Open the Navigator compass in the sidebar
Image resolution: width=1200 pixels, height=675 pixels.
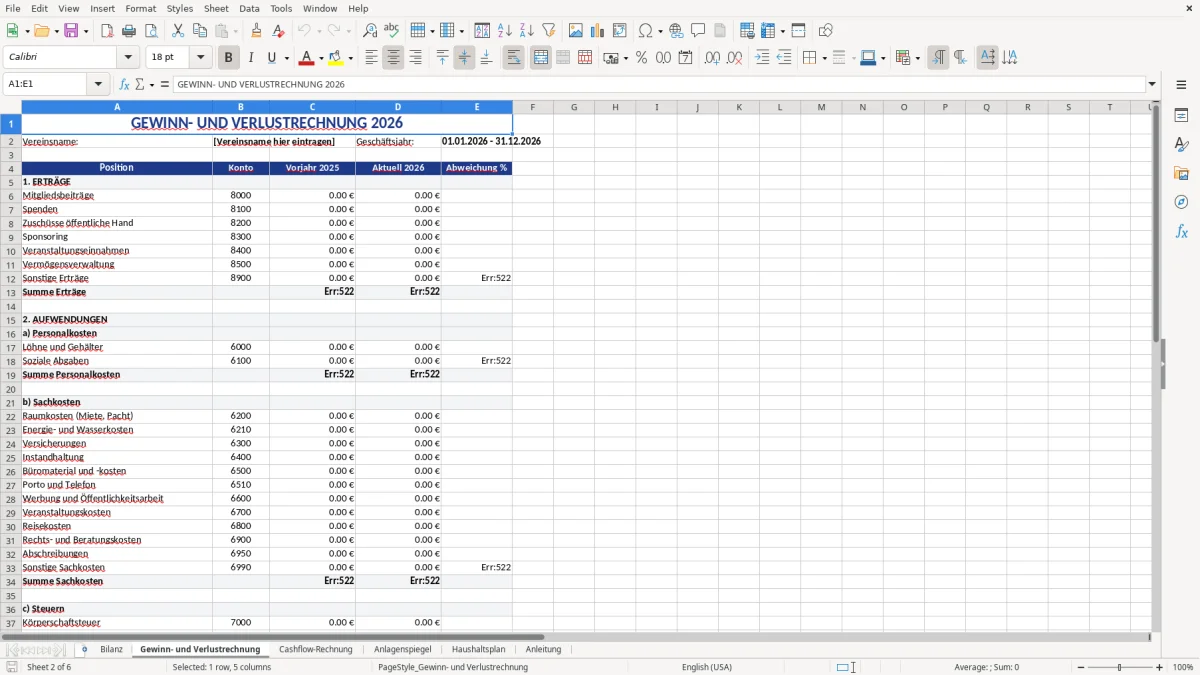coord(1181,202)
